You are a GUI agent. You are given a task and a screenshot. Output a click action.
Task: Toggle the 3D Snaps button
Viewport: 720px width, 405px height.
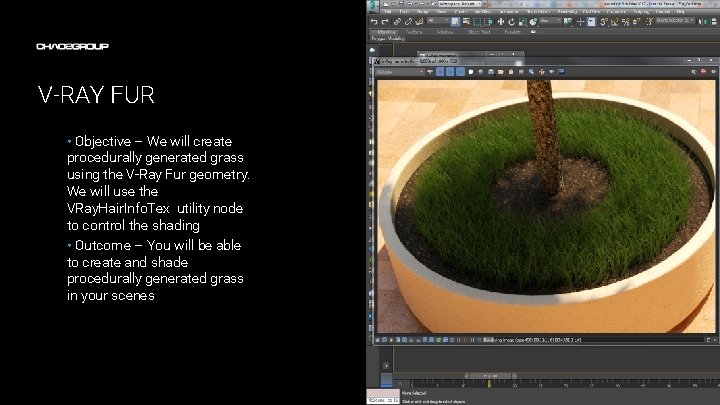click(604, 22)
